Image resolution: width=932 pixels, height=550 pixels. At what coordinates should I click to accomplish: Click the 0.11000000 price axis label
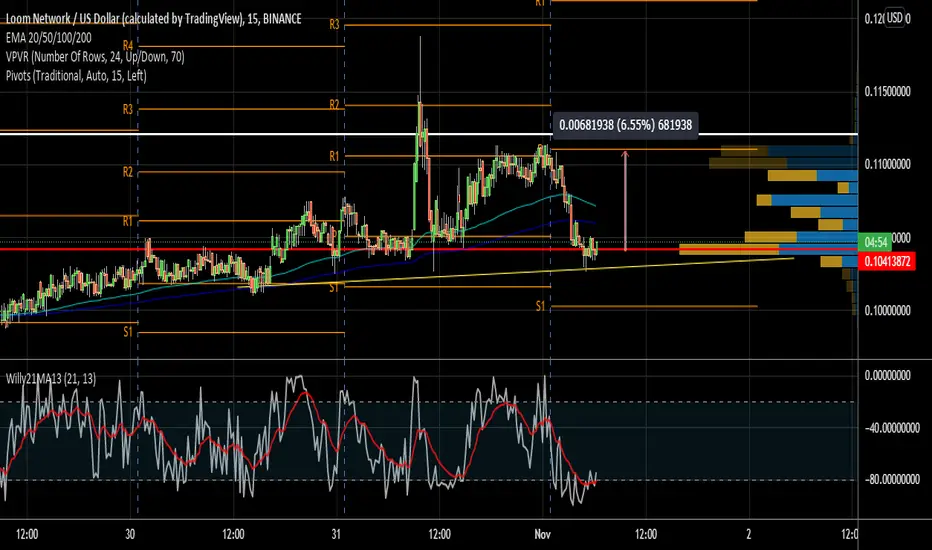click(887, 164)
